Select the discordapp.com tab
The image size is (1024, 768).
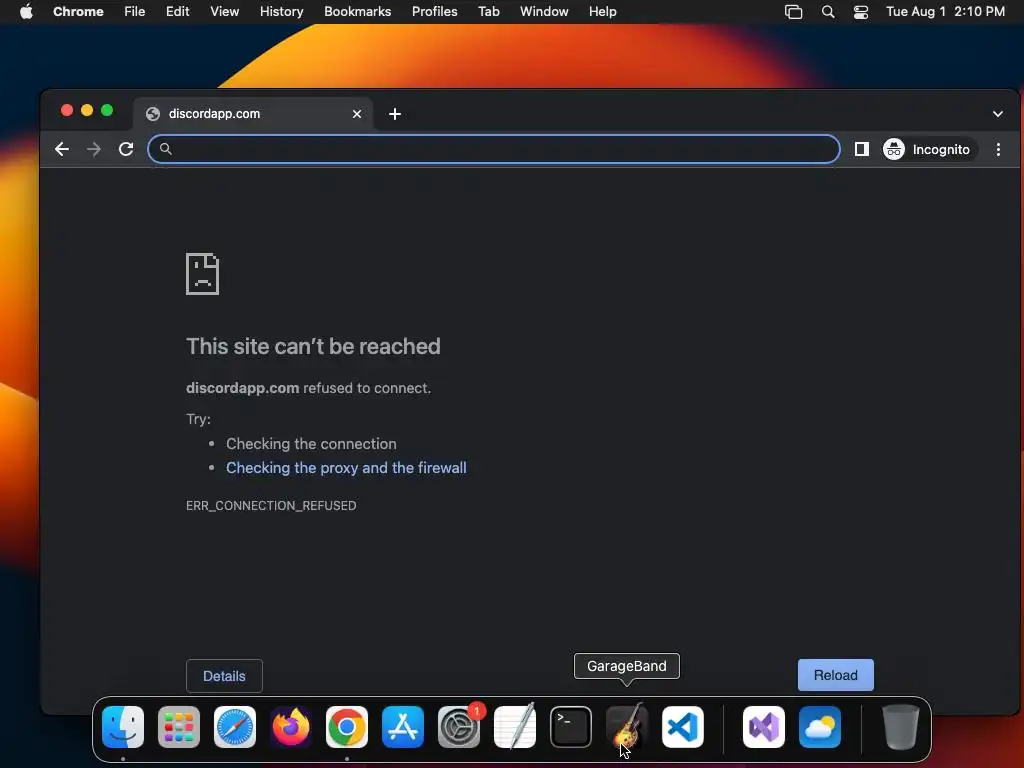pos(253,114)
